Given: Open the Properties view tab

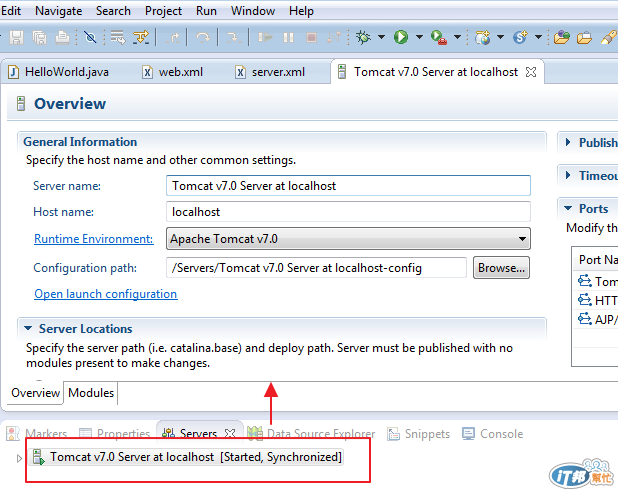Looking at the screenshot, I should pos(114,434).
